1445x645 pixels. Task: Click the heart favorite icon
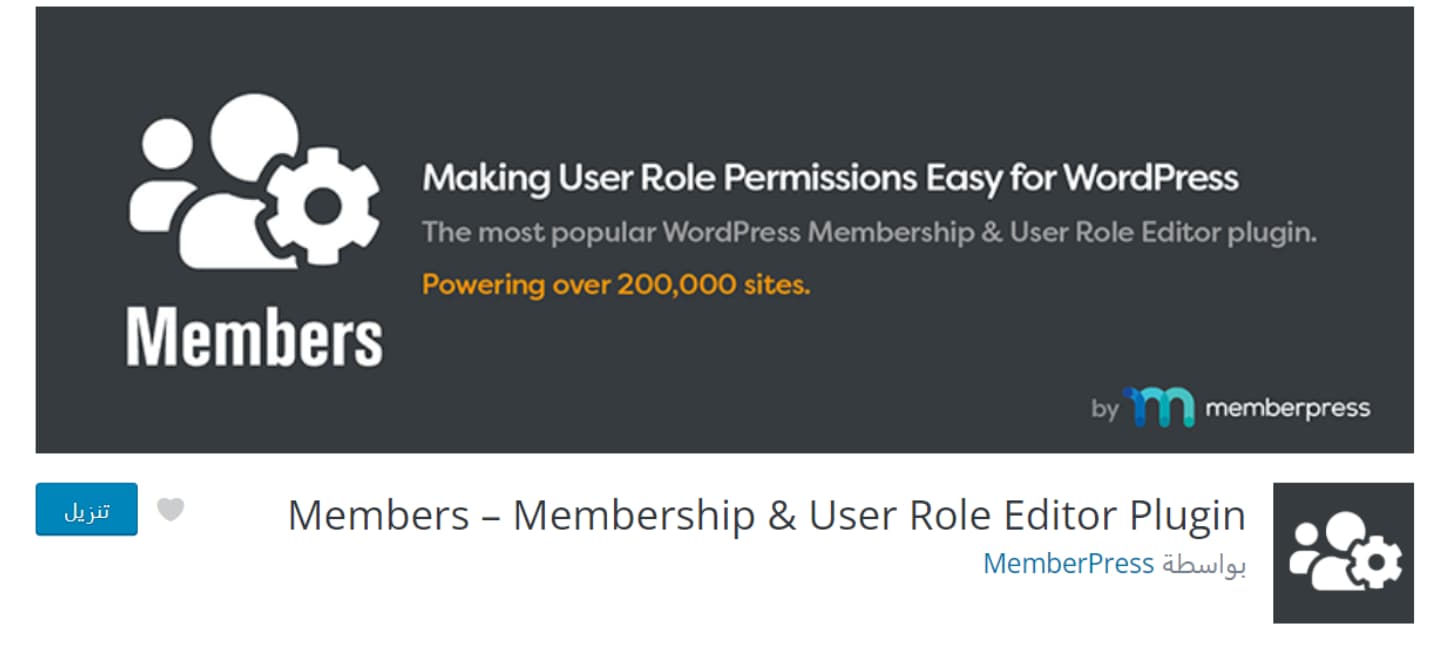(171, 510)
